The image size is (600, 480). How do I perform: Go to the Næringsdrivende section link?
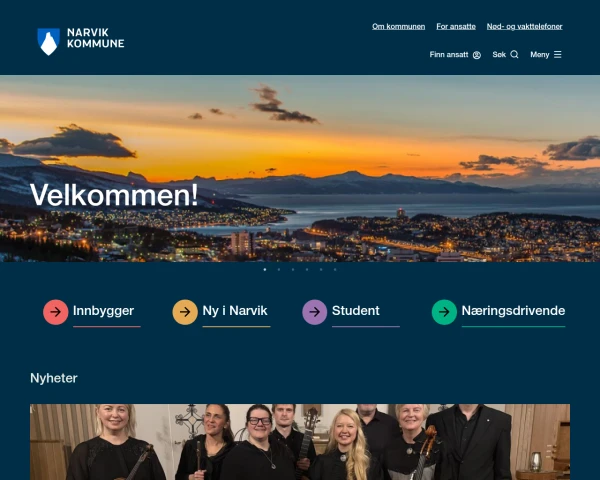(513, 311)
